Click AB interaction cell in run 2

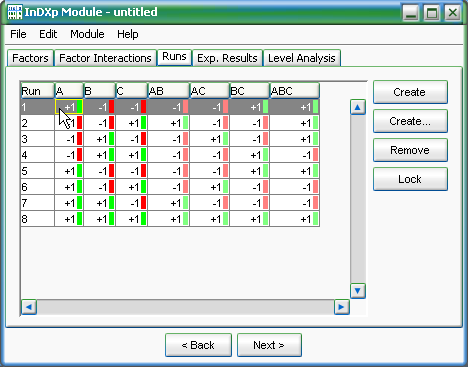coord(169,123)
